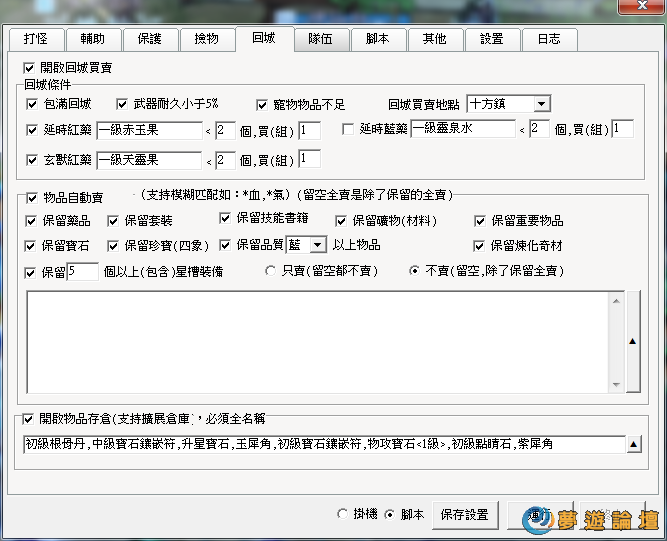The height and width of the screenshot is (541, 667).
Task: Toggle the 保留煉化奇材 checkbox
Action: pos(481,245)
